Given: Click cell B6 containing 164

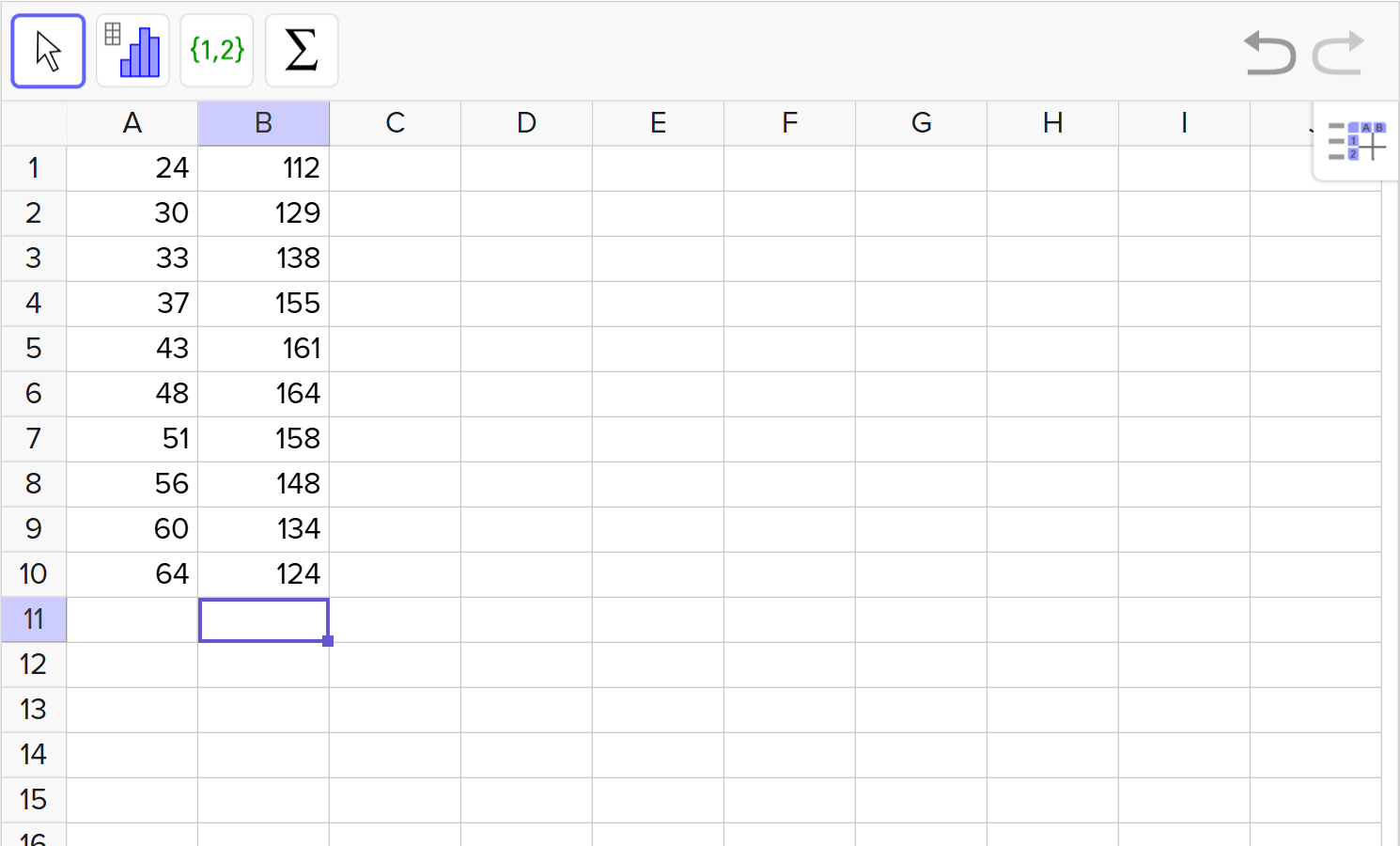Looking at the screenshot, I should click(264, 394).
